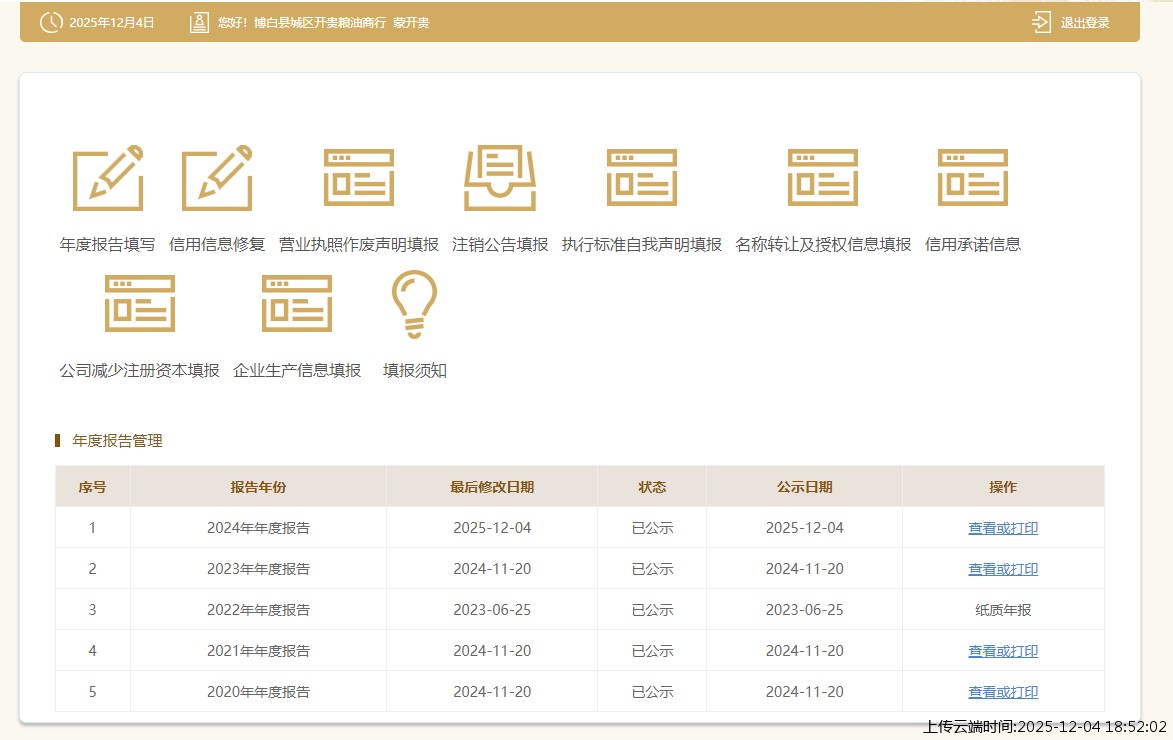Click the 报告年份 column header
Viewport: 1173px width, 740px height.
[x=258, y=487]
